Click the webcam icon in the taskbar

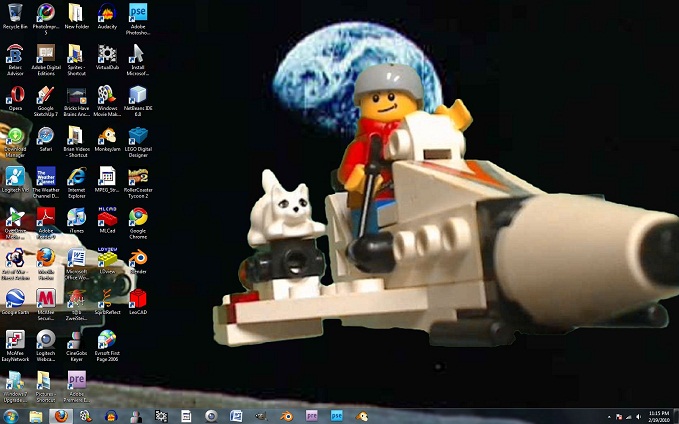(x=211, y=416)
